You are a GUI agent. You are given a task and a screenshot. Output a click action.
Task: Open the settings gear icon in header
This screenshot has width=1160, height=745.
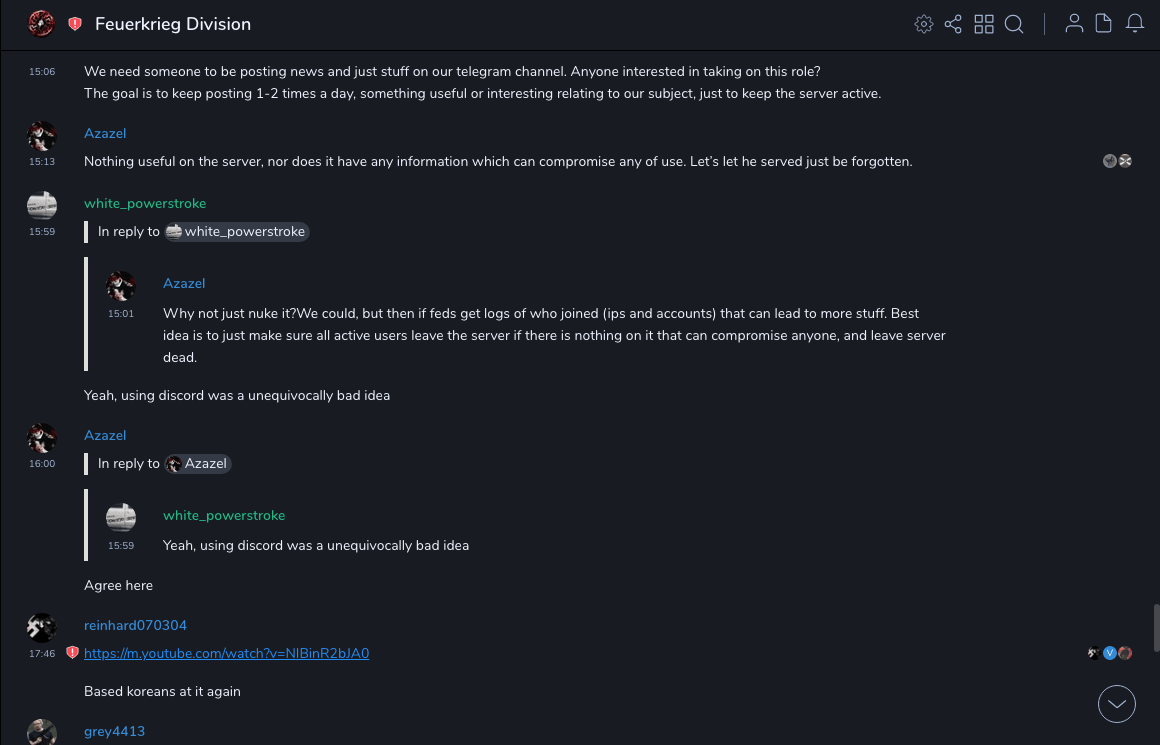[x=923, y=24]
